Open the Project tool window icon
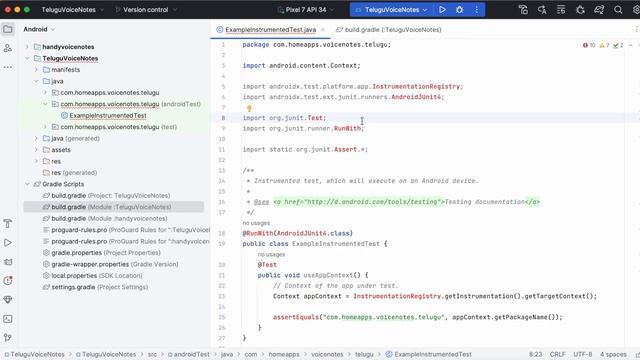Viewport: 640px width, 360px height. [x=8, y=29]
